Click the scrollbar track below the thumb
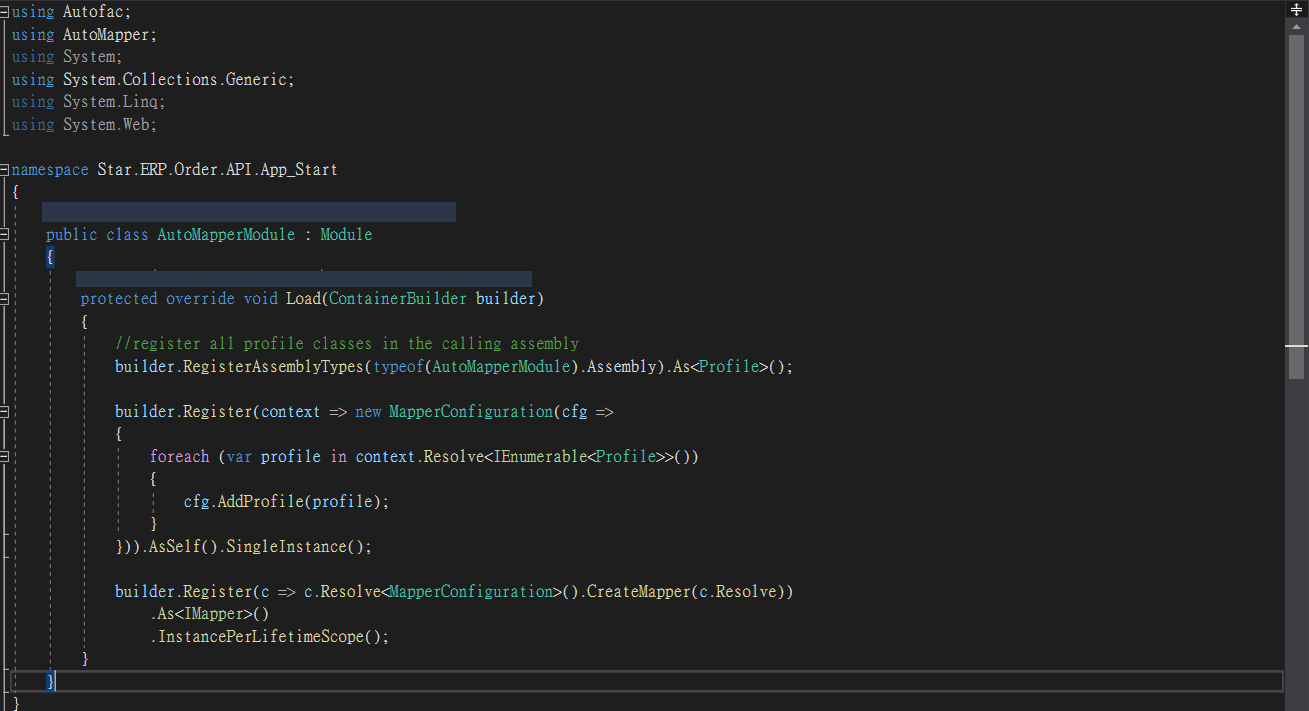The width and height of the screenshot is (1309, 711). 1297,540
